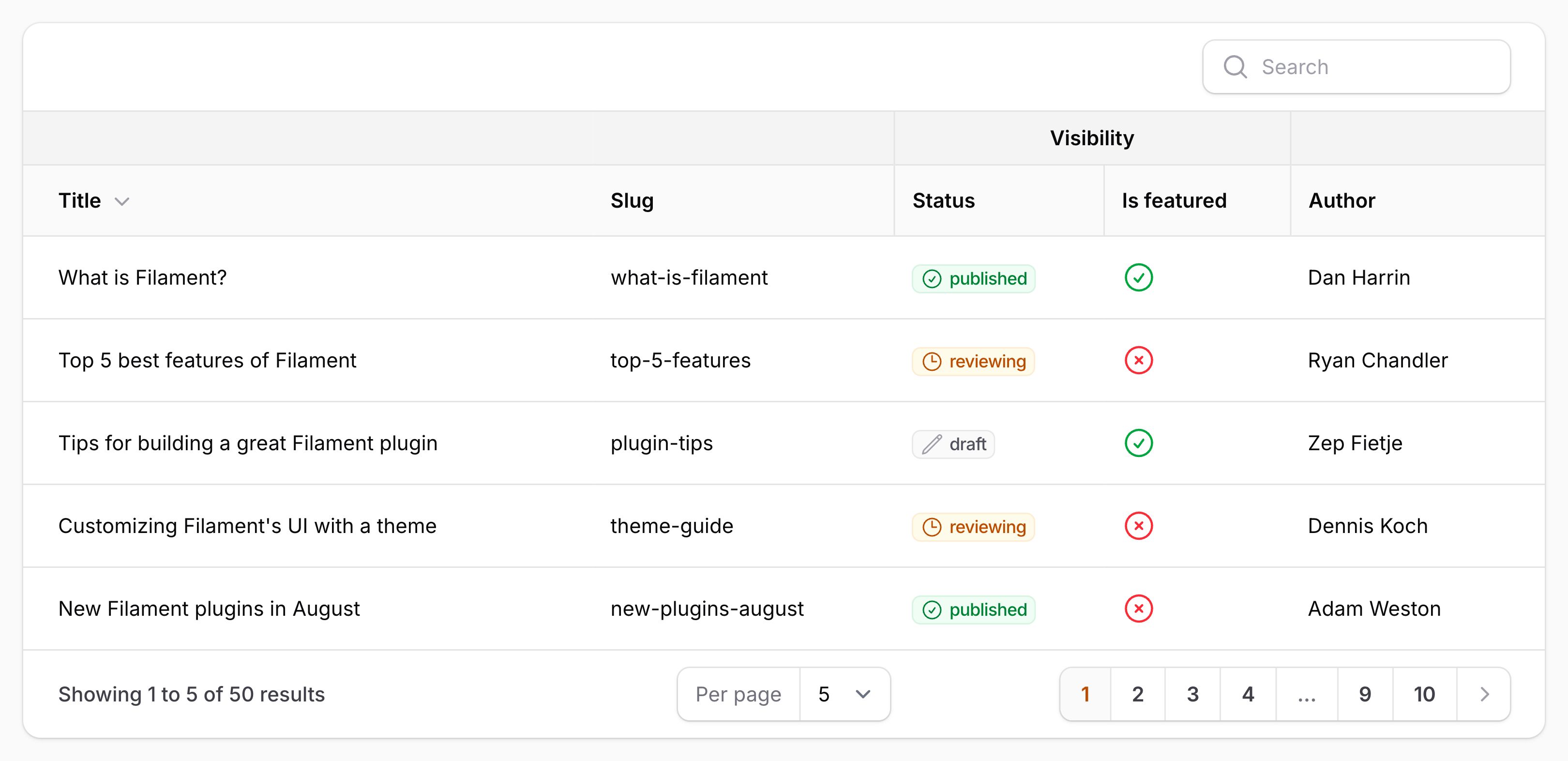Click the search magnifier icon

1235,67
